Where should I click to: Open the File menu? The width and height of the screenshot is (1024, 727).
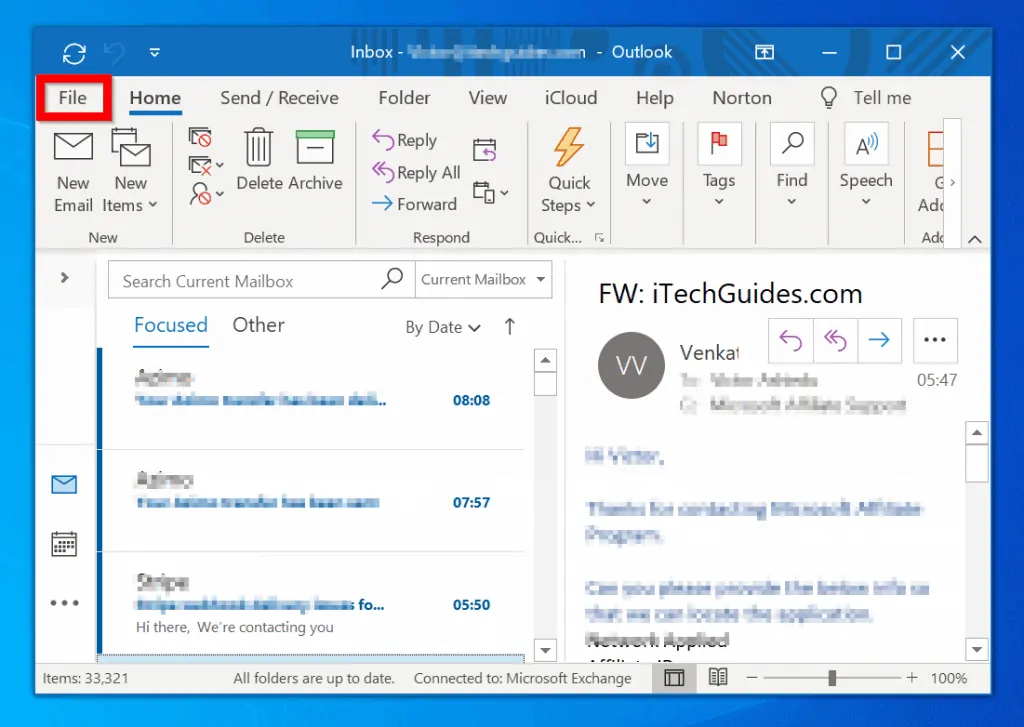point(72,98)
